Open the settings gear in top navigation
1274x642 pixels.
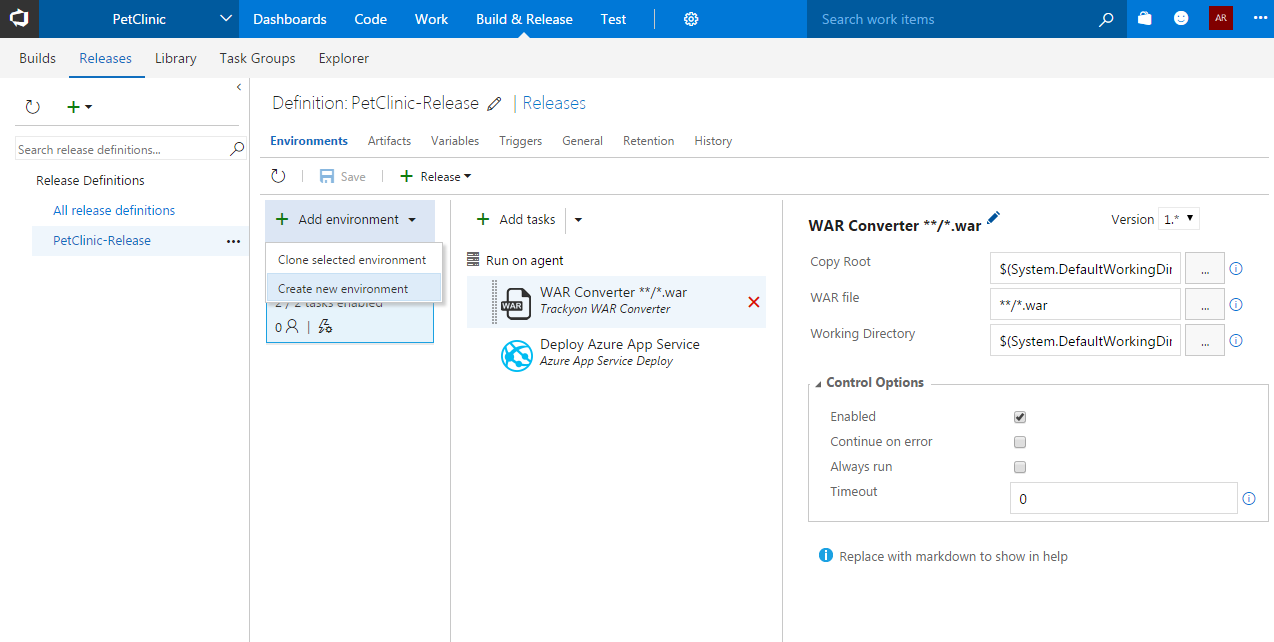[x=691, y=19]
